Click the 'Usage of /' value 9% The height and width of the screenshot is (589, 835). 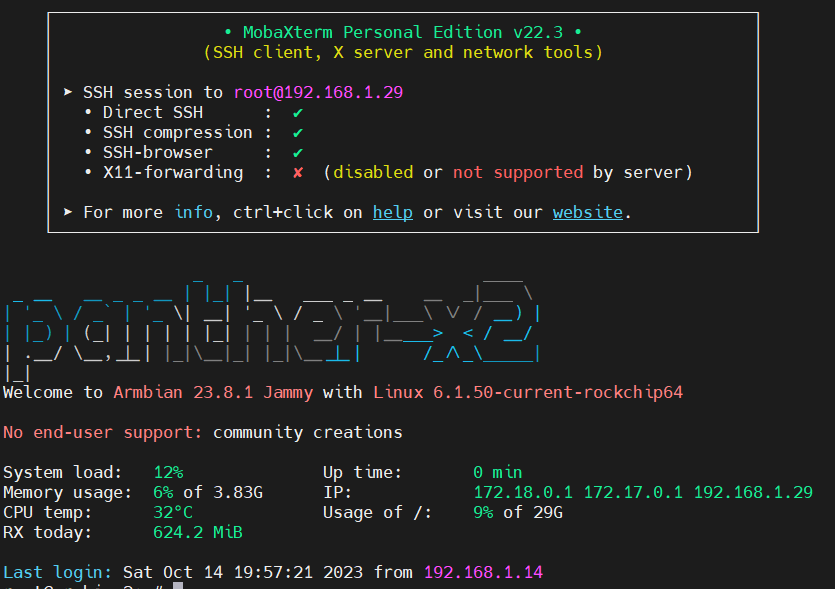click(x=483, y=512)
